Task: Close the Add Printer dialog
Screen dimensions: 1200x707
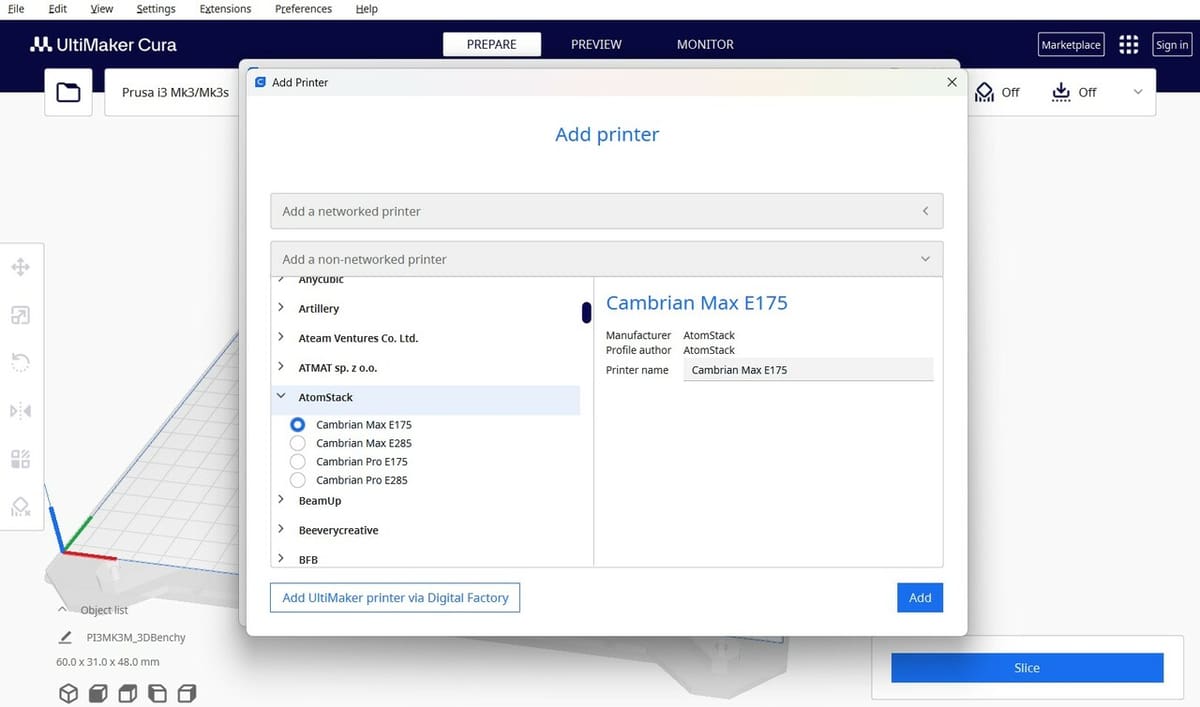Action: tap(952, 82)
